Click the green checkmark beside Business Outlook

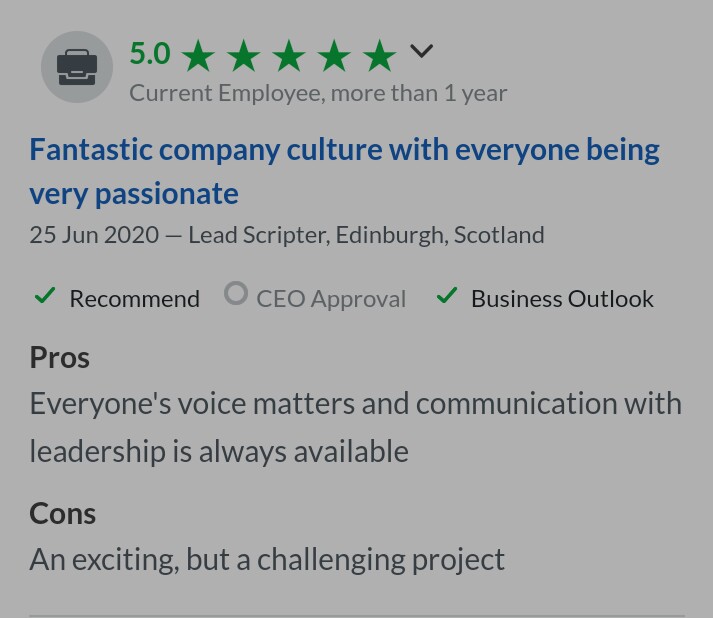coord(447,296)
